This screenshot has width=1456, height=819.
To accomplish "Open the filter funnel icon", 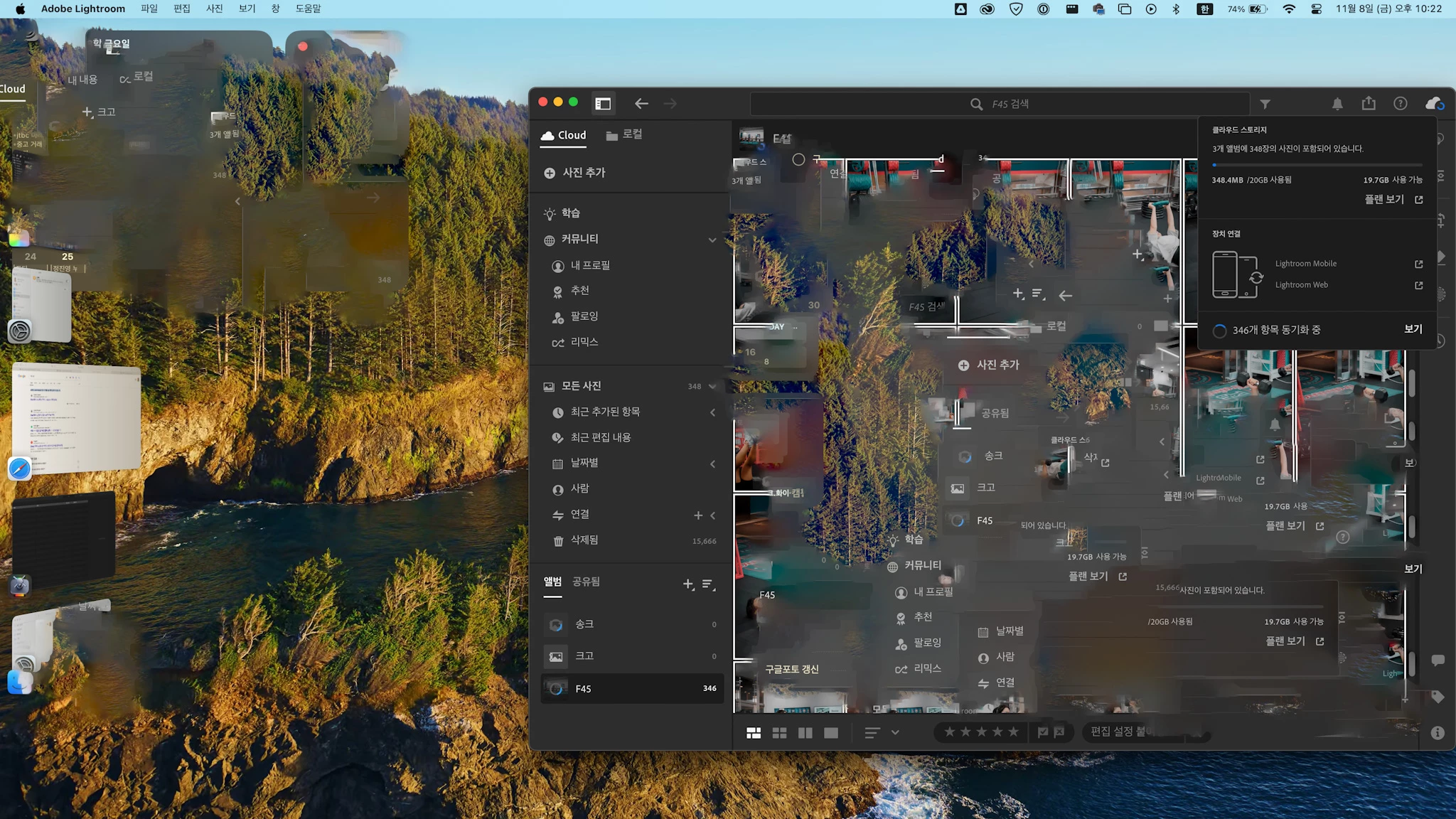I will point(1265,104).
